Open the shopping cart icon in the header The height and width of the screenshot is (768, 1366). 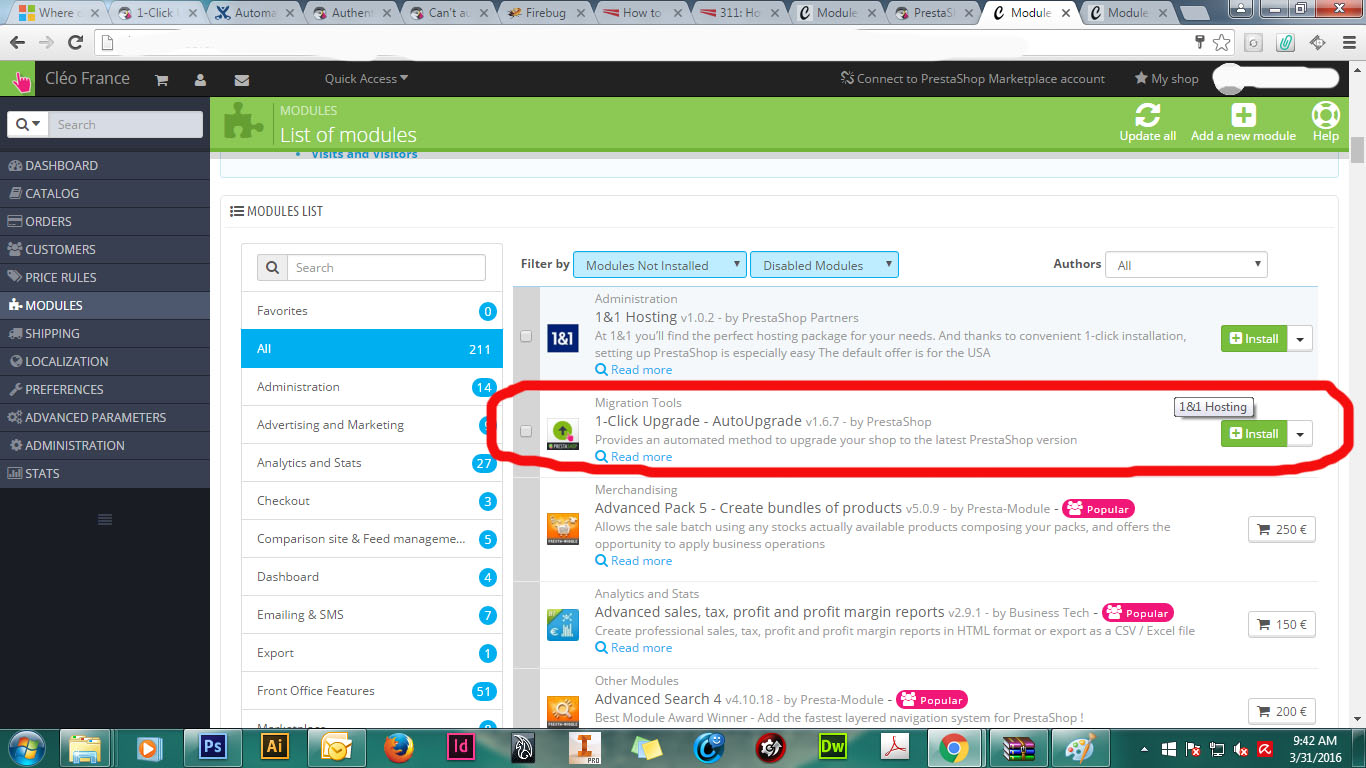[161, 80]
